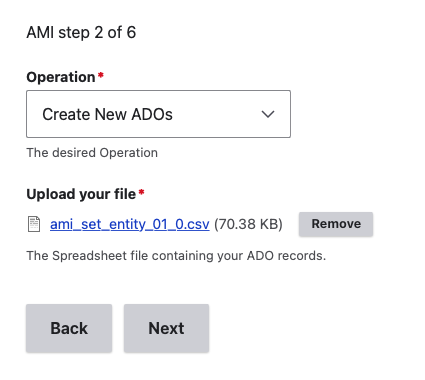Image resolution: width=425 pixels, height=380 pixels.
Task: Click the red asterisk beside Operation
Action: (x=101, y=75)
